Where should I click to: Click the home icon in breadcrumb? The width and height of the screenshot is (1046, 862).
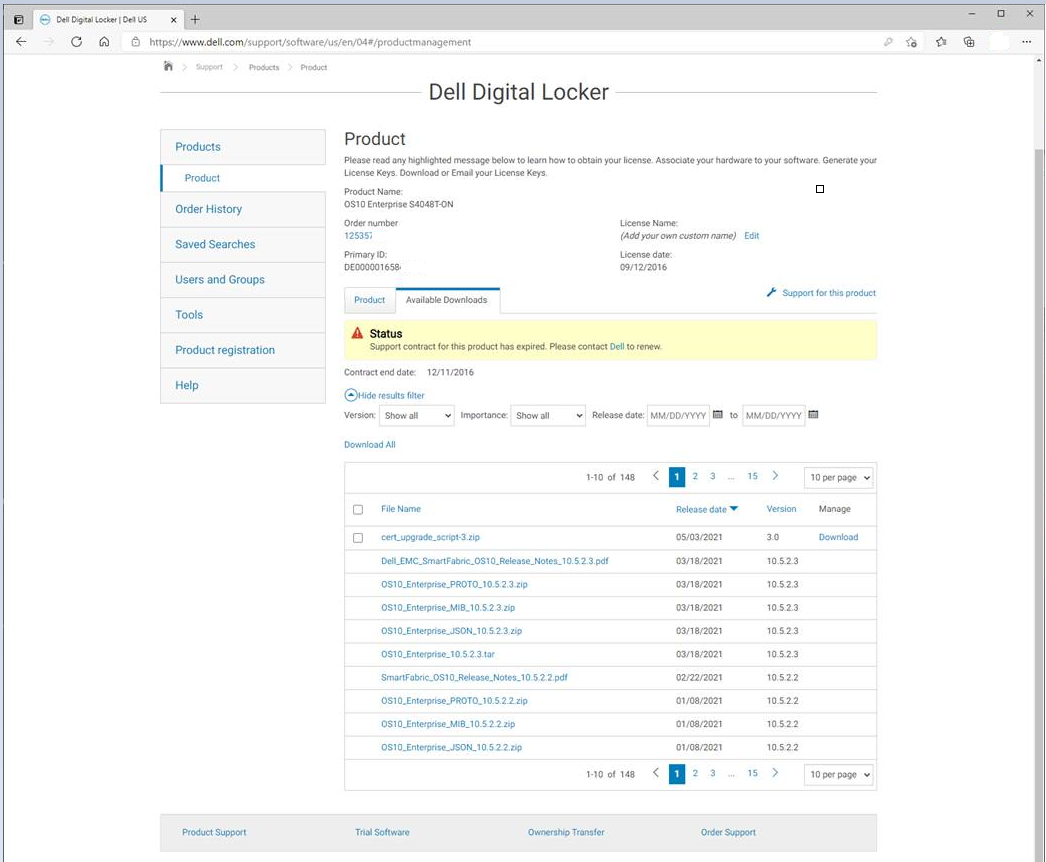(168, 66)
